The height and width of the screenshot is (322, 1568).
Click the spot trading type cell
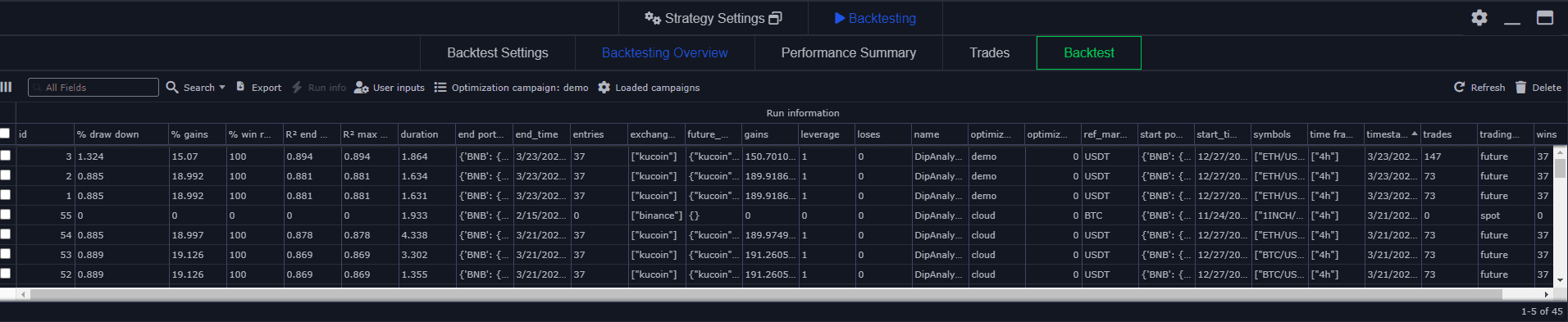[1505, 215]
